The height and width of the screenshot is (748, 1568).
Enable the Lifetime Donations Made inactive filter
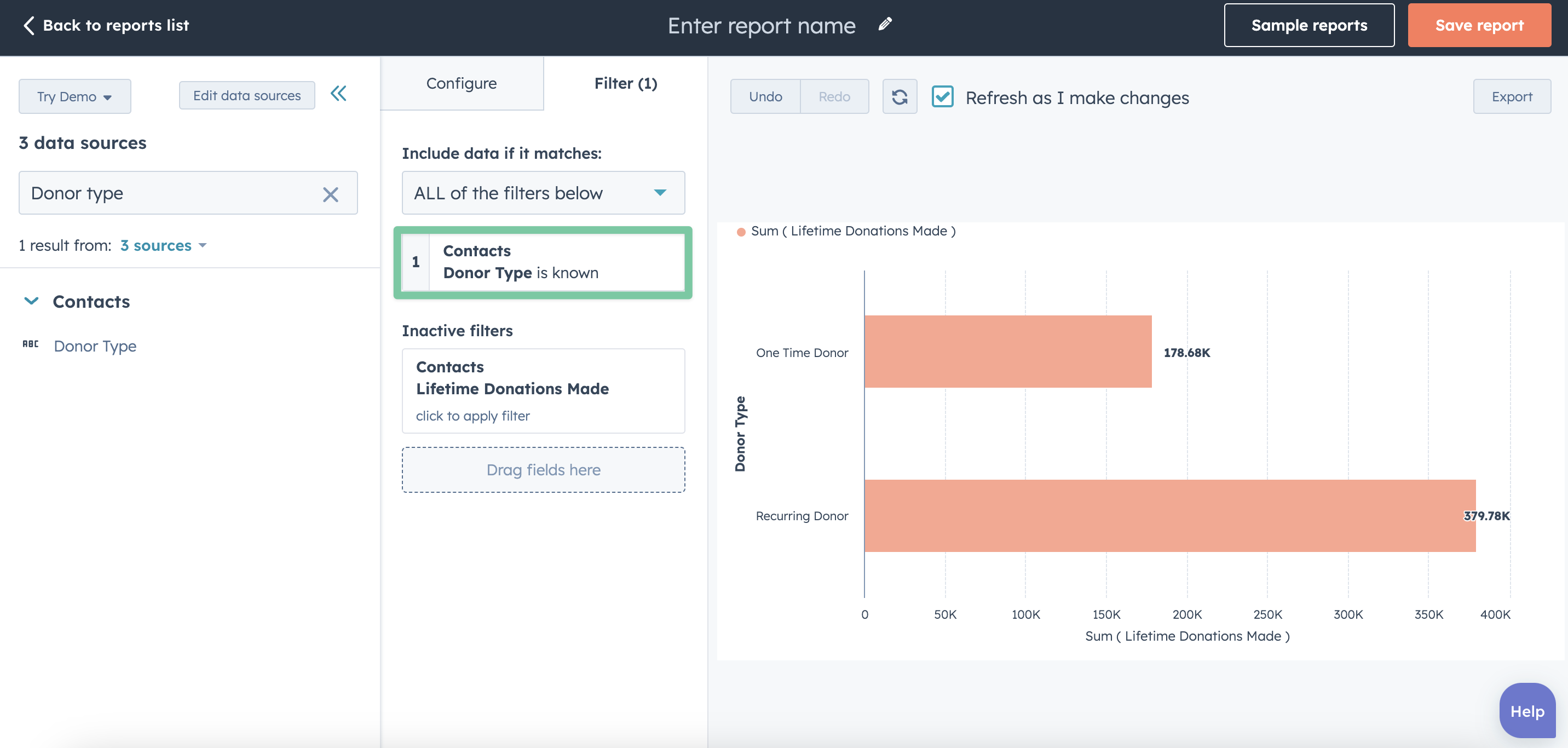(x=472, y=415)
